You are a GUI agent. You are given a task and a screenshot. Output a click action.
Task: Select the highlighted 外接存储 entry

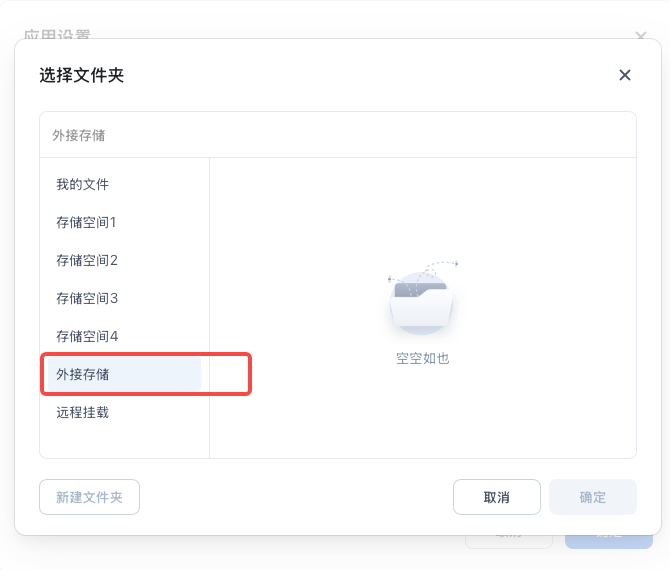pyautogui.click(x=124, y=374)
